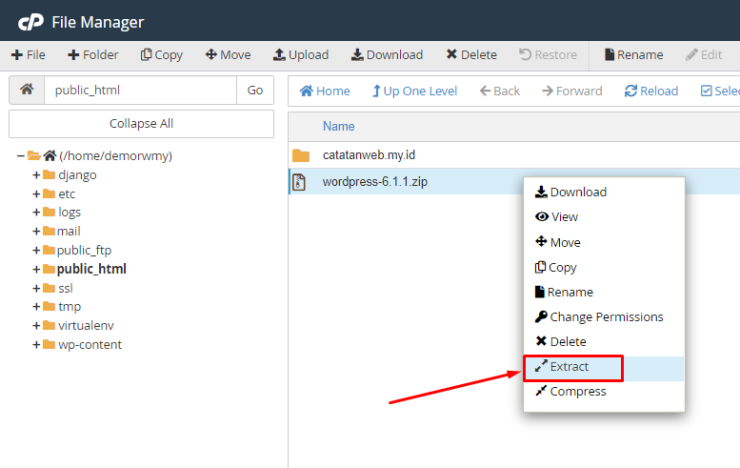Select virtualenv in the folder tree
Image resolution: width=740 pixels, height=468 pixels.
tap(86, 326)
